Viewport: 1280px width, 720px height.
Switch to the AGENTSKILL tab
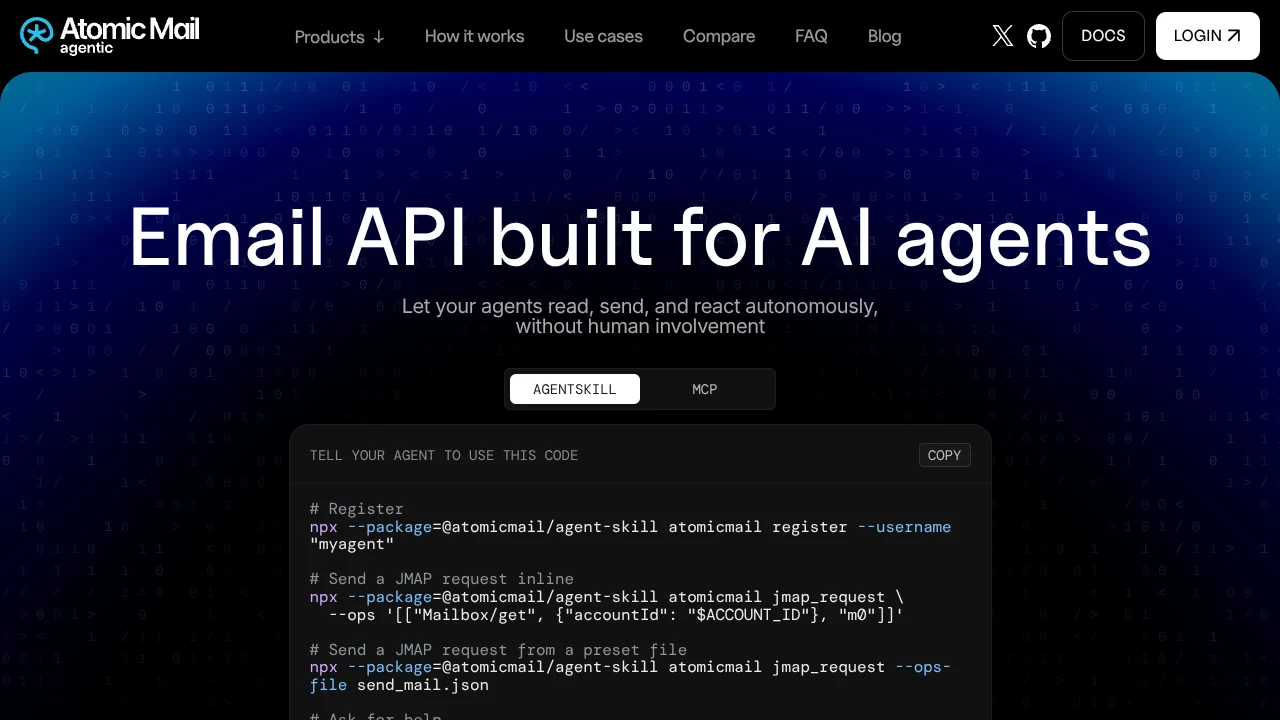click(x=575, y=389)
